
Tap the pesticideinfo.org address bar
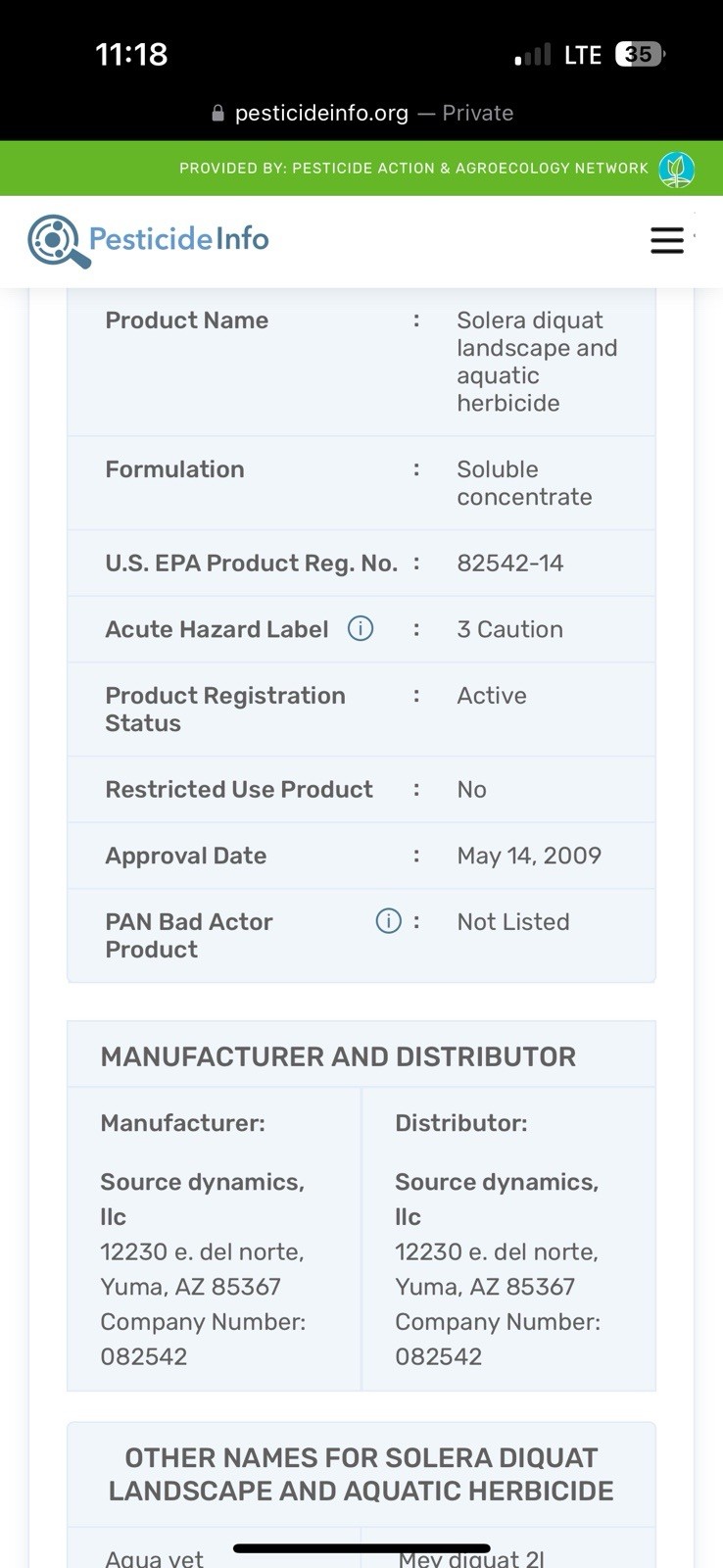361,113
